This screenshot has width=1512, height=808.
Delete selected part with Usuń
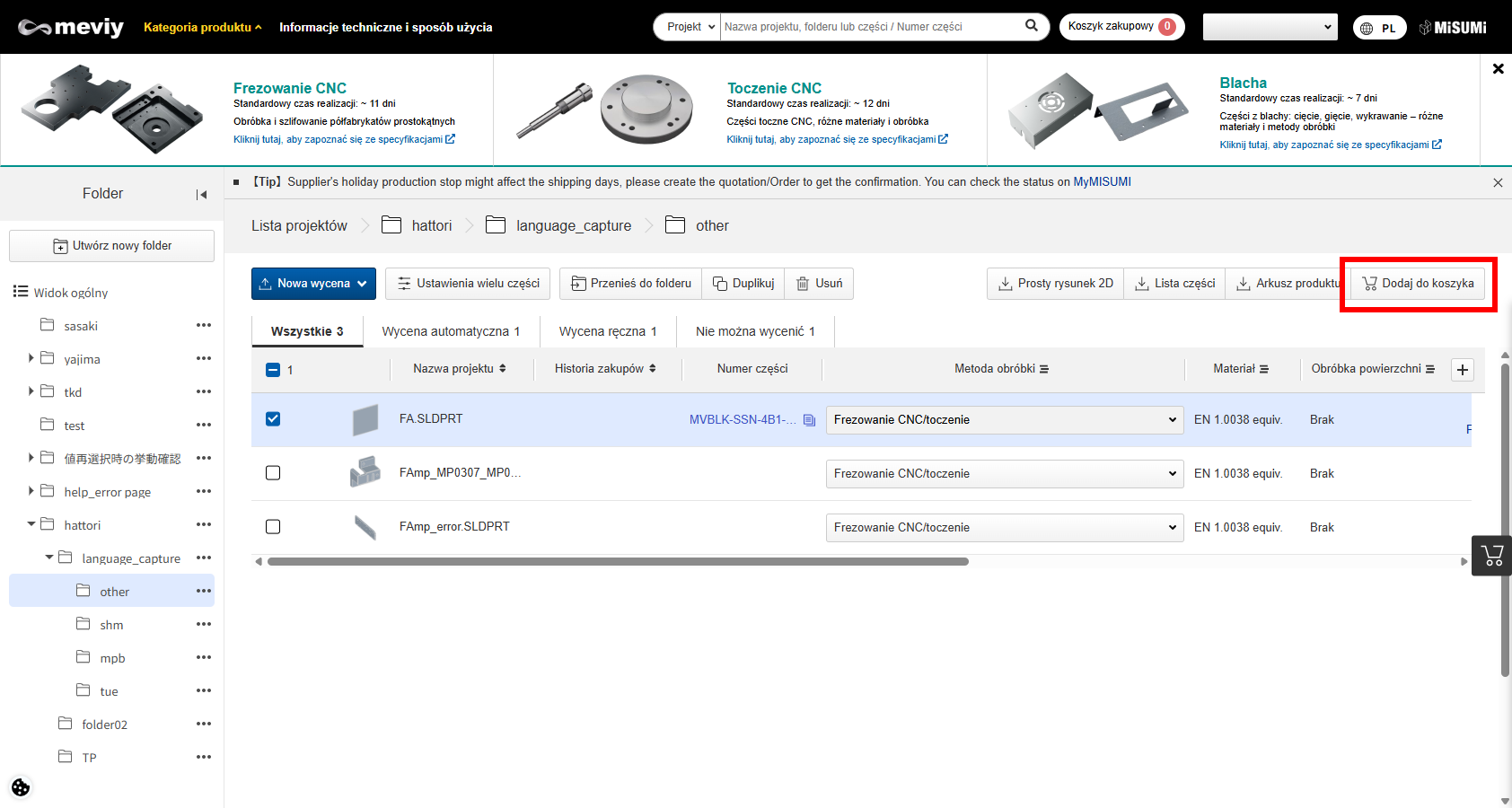819,284
